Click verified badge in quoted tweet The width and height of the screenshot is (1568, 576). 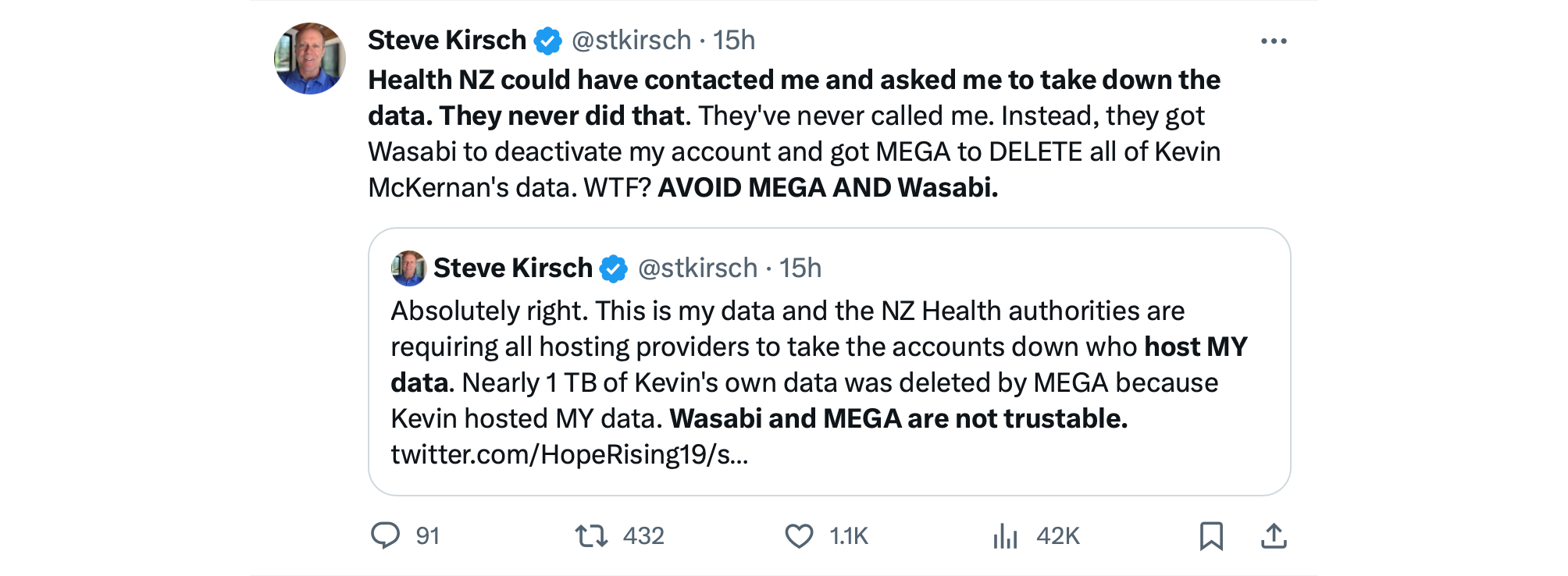[614, 268]
